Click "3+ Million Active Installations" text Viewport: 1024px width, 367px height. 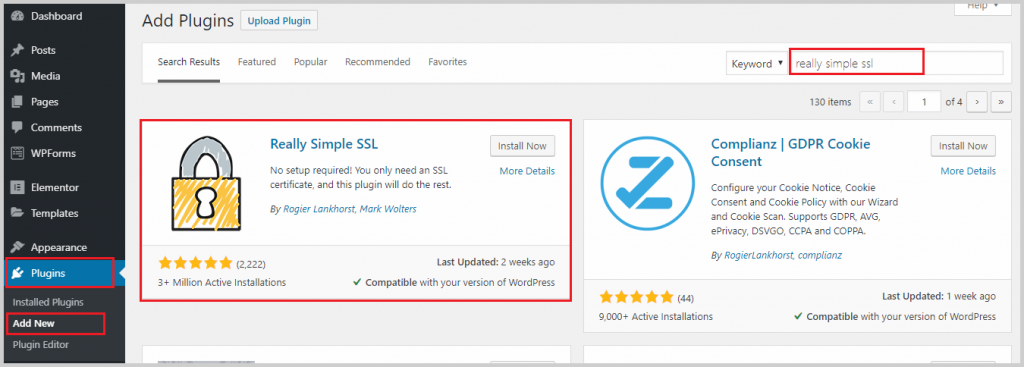(x=222, y=283)
